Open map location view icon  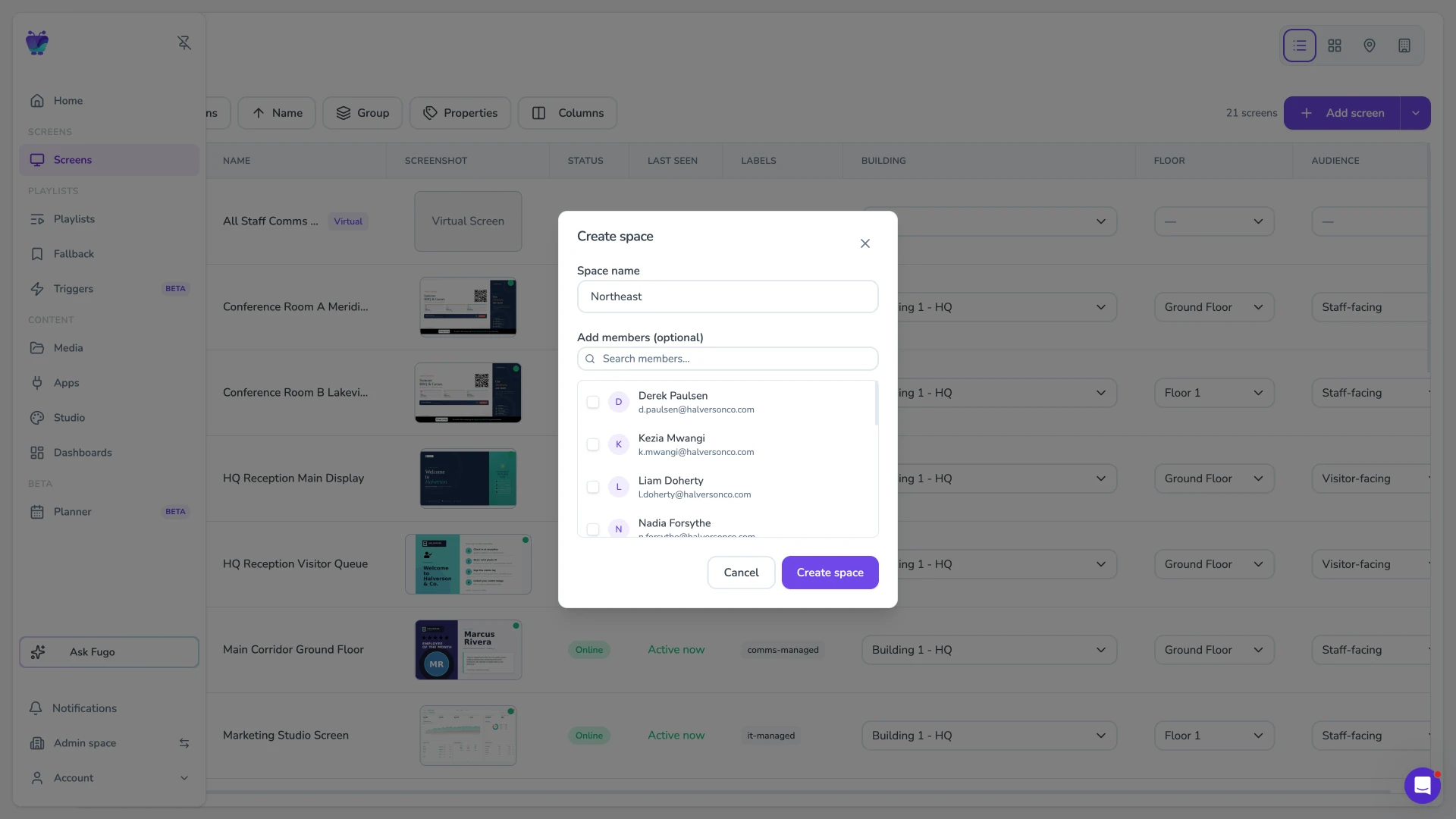[1370, 45]
